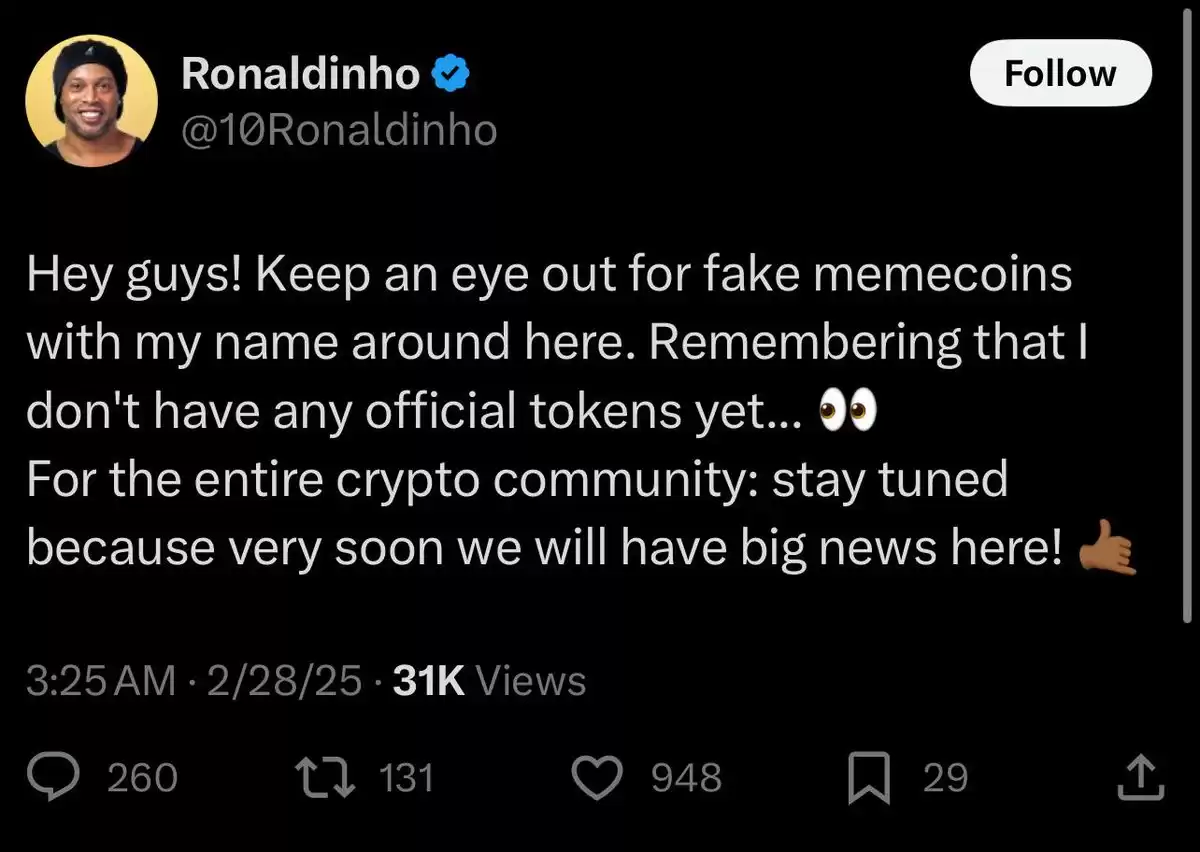Screen dimensions: 1200x852
Task: View the 31K Views analytics
Action: 490,681
